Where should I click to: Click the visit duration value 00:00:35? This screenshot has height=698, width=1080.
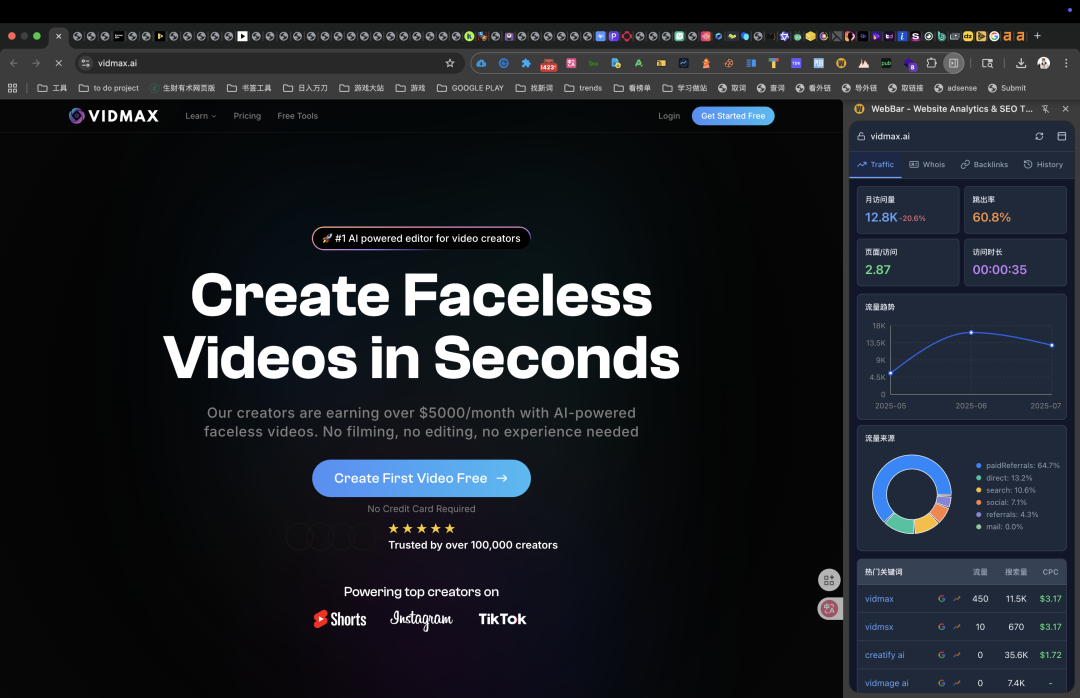click(x=999, y=270)
